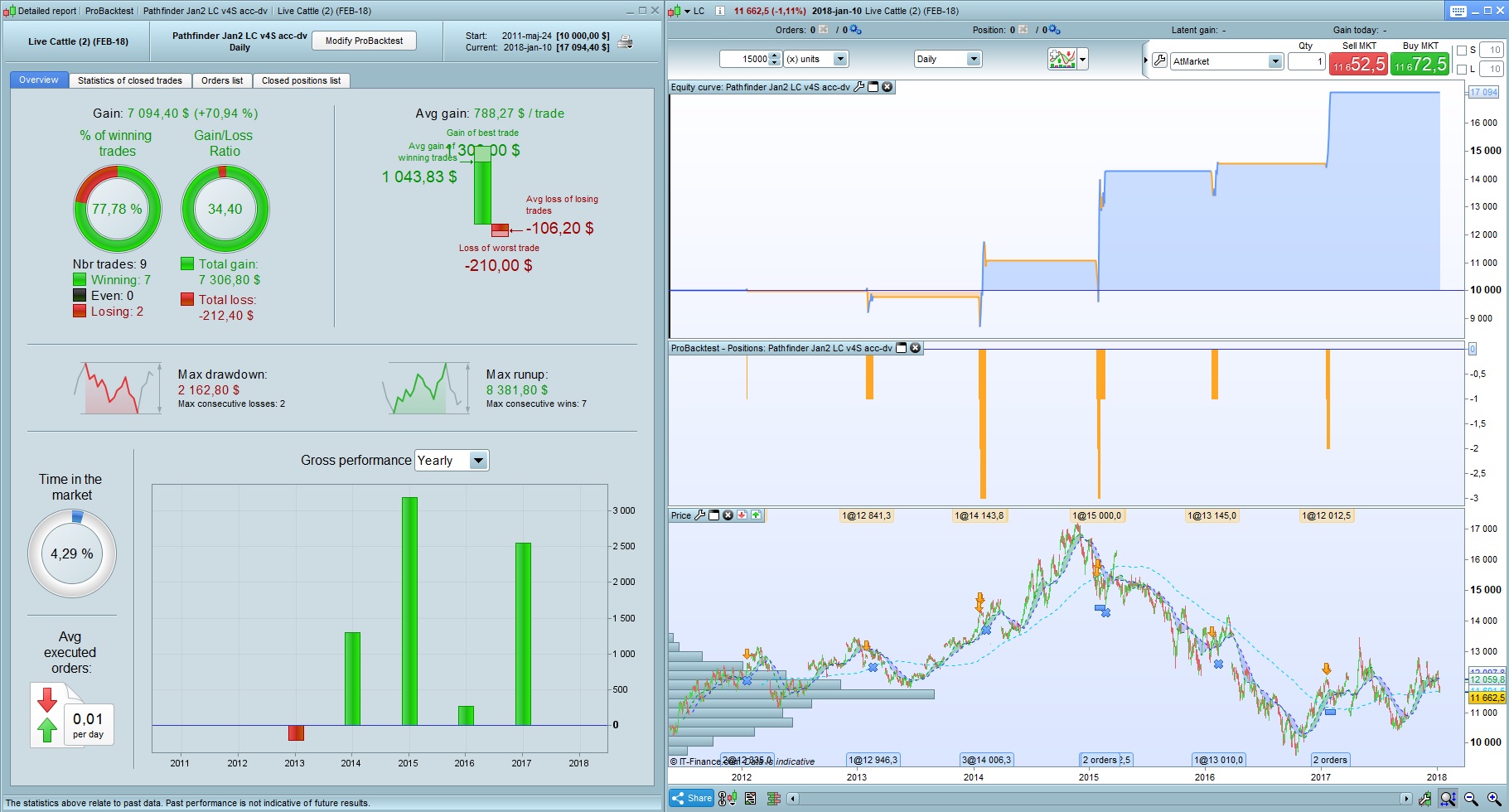Enable the S stop checkbox
Screen dimensions: 1509x812
[x=1462, y=51]
